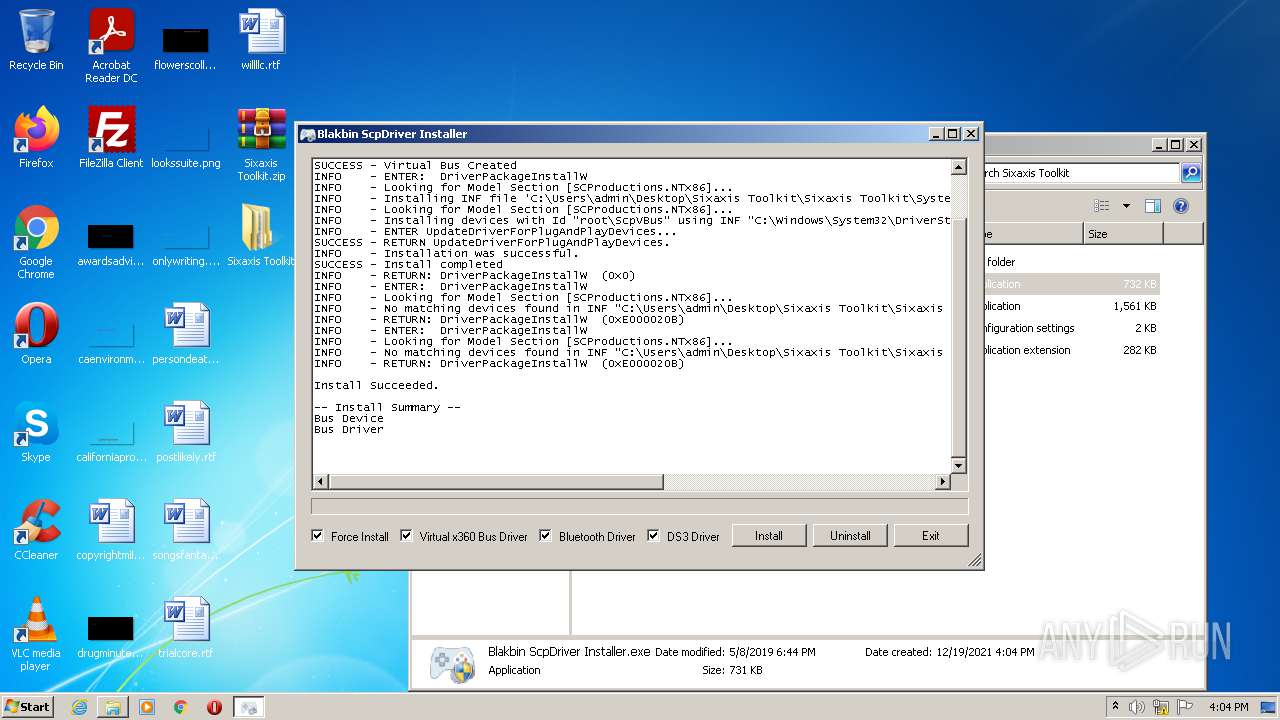Click Chrome icon in taskbar
This screenshot has width=1280, height=720.
click(x=180, y=707)
